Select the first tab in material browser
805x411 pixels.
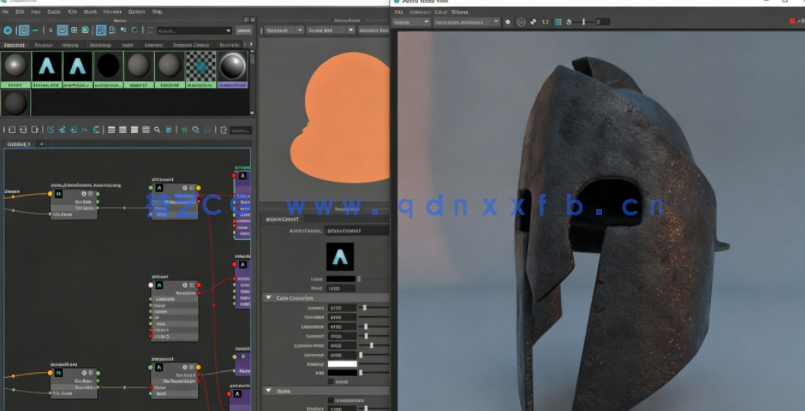click(15, 45)
